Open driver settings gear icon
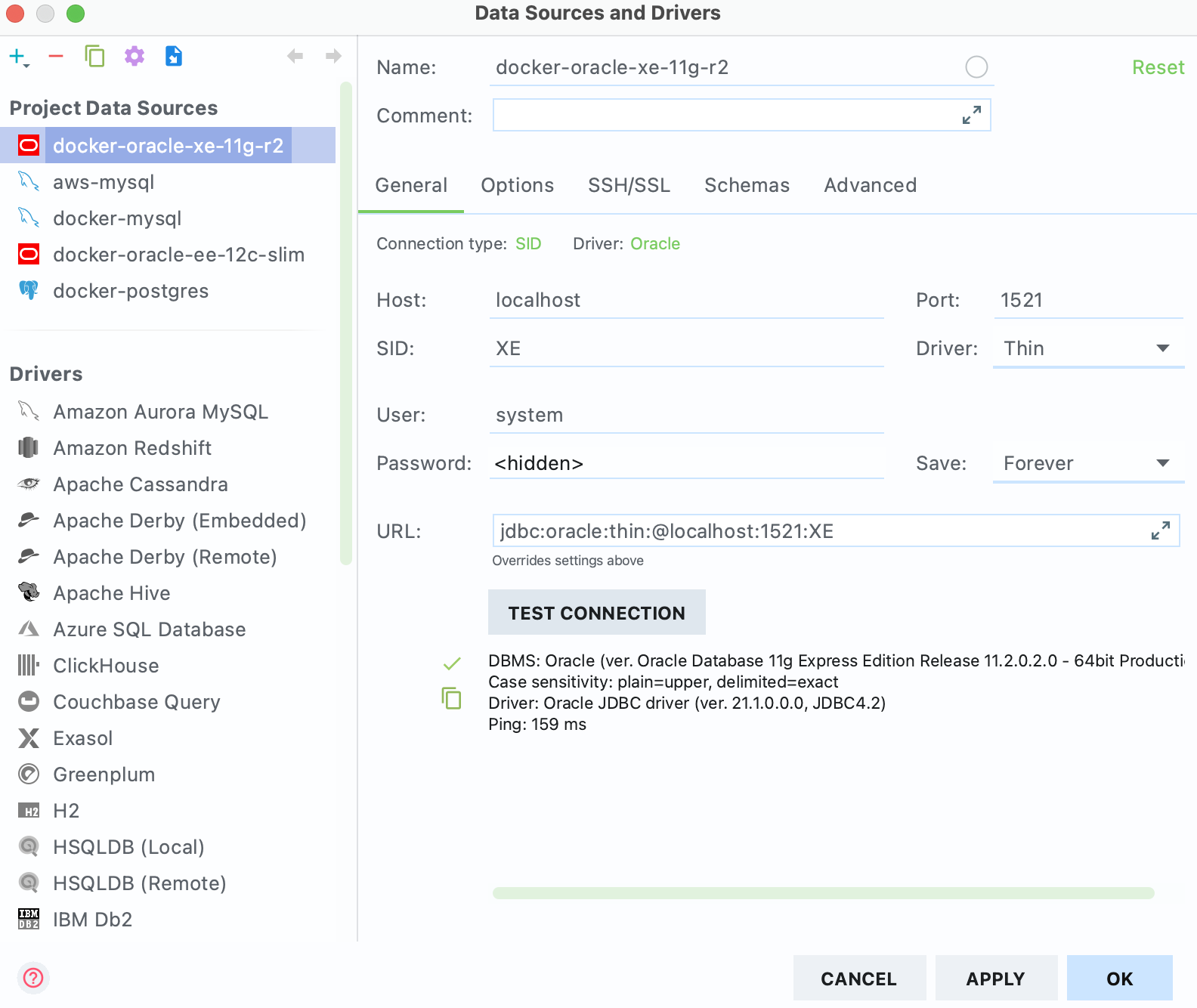Image resolution: width=1197 pixels, height=1008 pixels. pyautogui.click(x=135, y=56)
